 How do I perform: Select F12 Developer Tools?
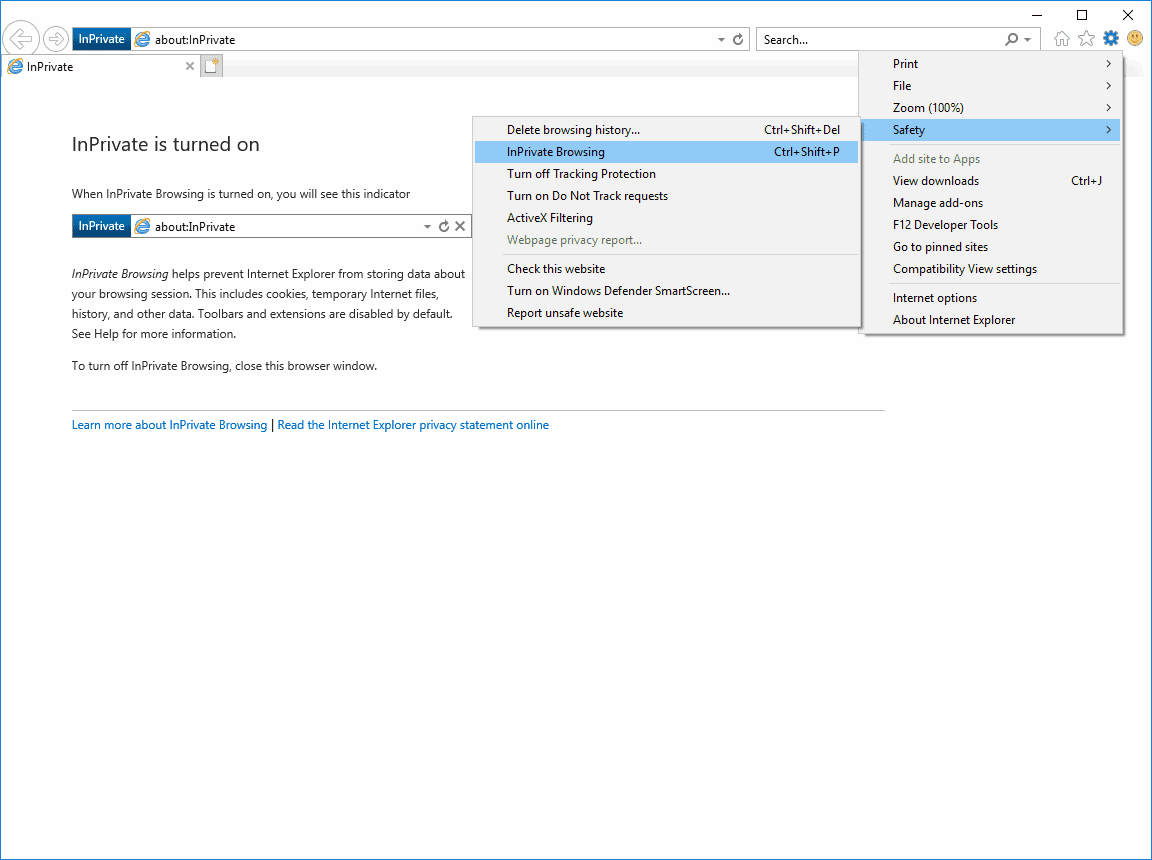990,225
